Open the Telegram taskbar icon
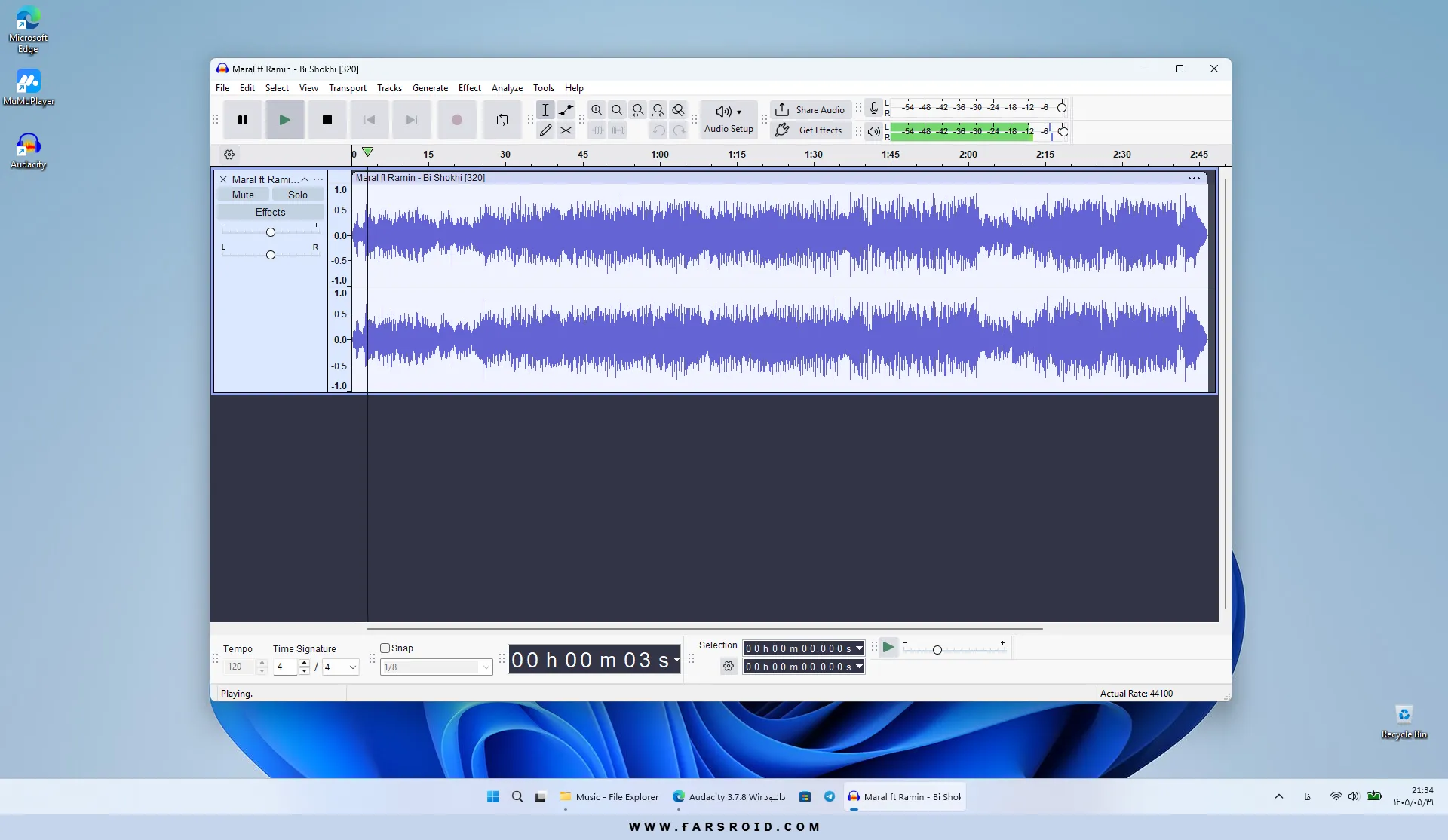The width and height of the screenshot is (1448, 840). coord(830,797)
